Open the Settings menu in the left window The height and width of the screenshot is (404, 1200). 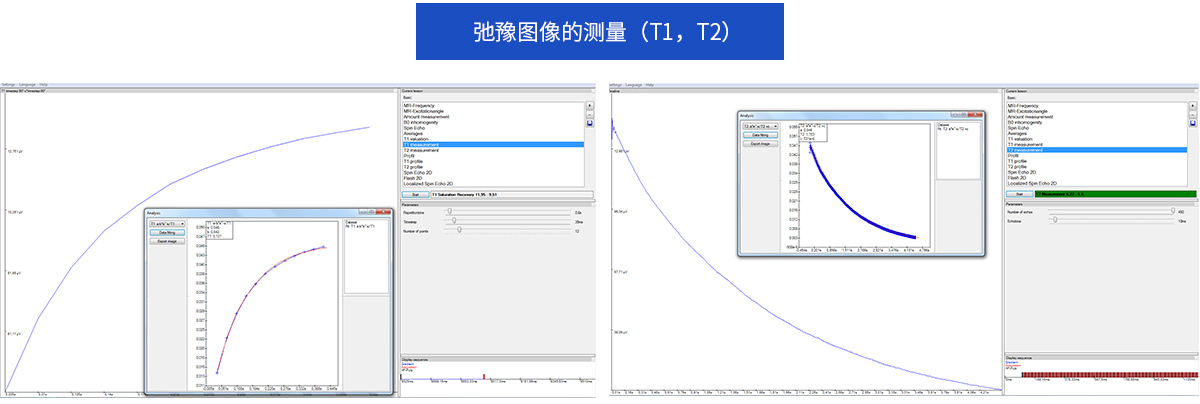point(8,85)
